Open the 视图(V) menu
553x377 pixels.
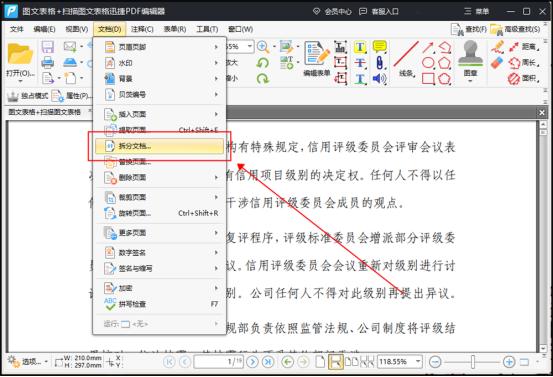click(x=77, y=29)
